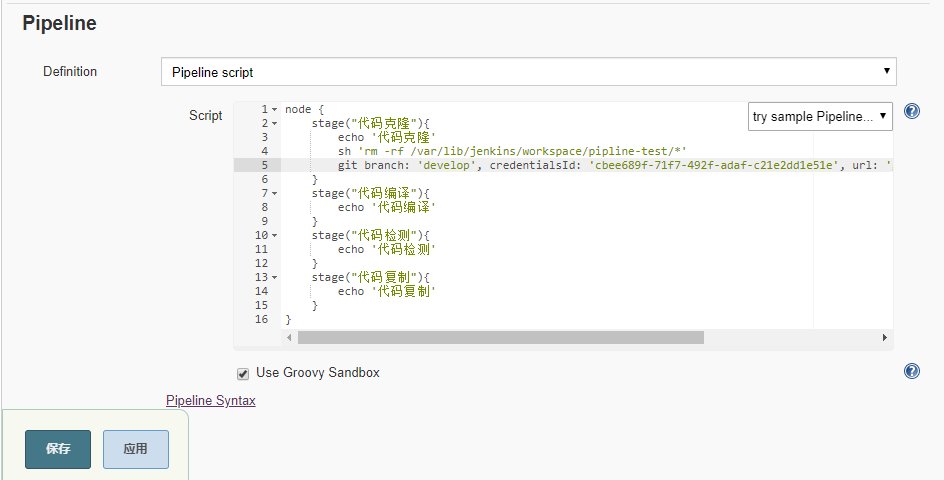
Task: Collapse the node block at line 1
Action: point(274,109)
